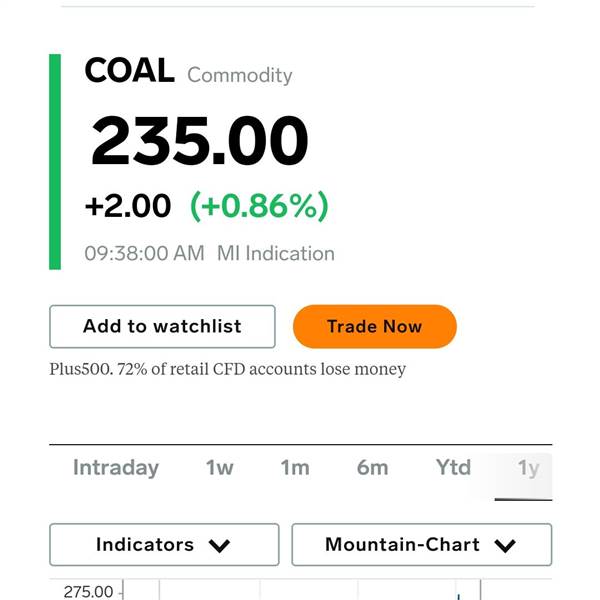Open the Indicators dropdown menu

[164, 545]
